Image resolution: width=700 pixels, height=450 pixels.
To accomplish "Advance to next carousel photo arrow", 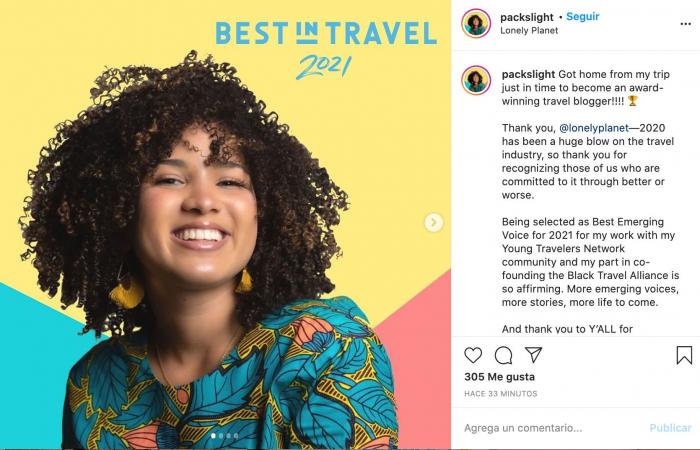I will (x=433, y=222).
